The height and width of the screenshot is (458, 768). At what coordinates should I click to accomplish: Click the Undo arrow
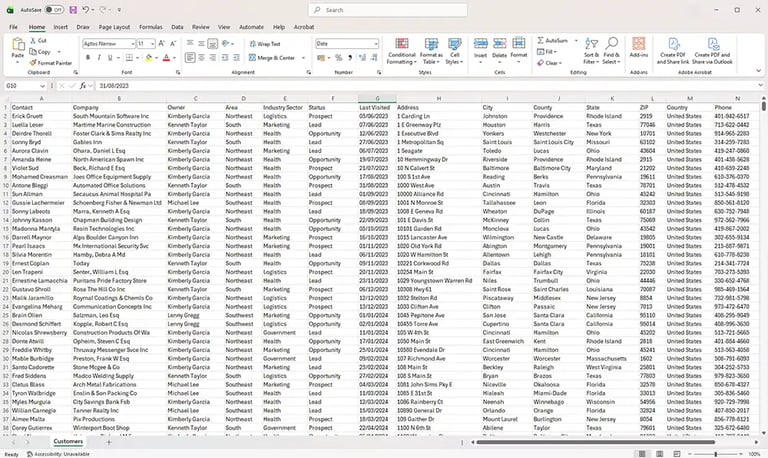[86, 10]
